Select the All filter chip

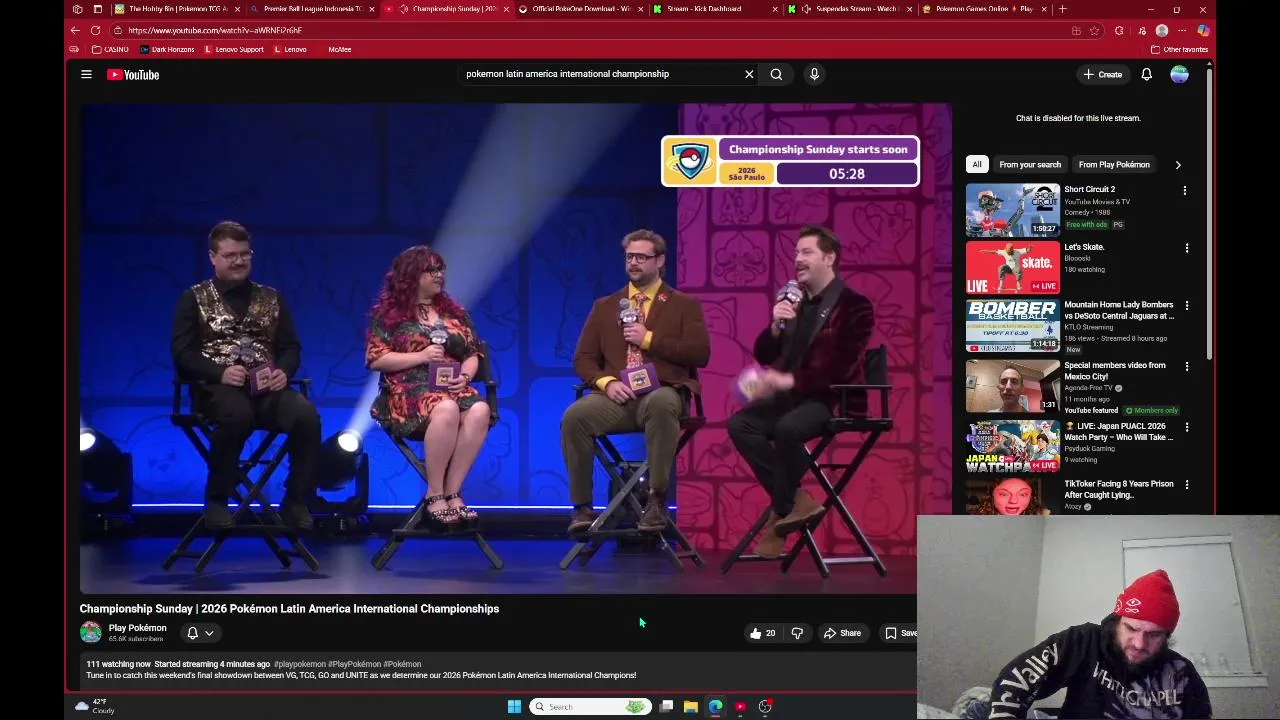tap(977, 164)
